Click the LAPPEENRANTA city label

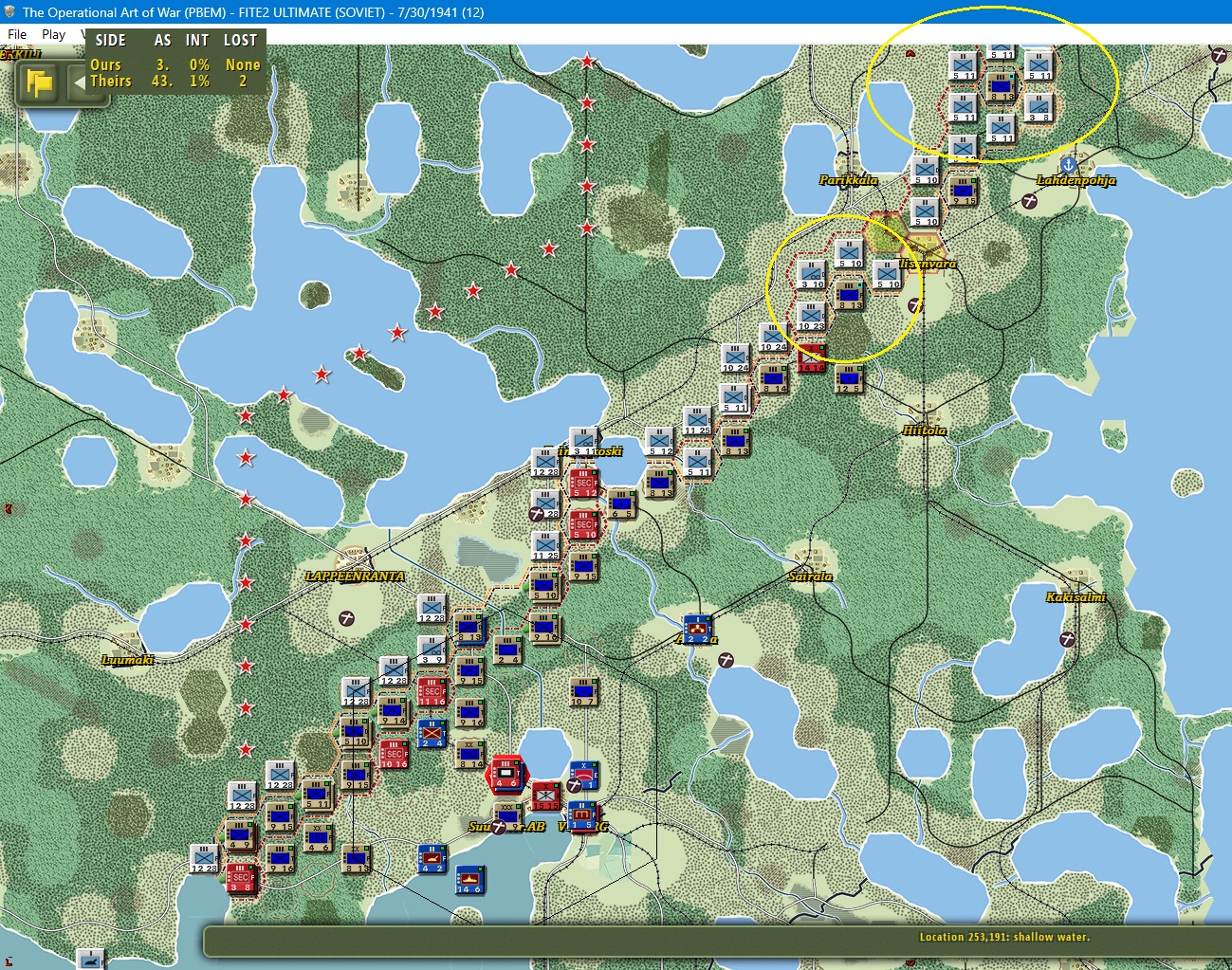pos(355,577)
